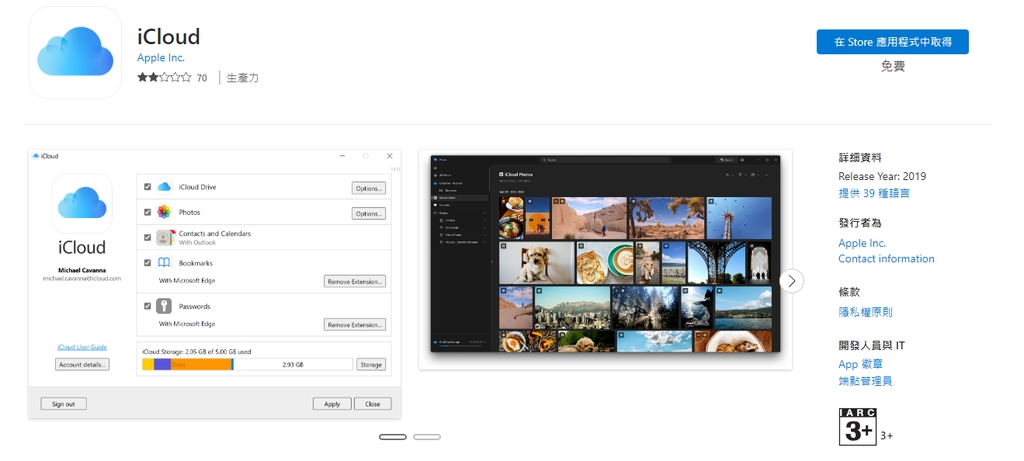The width and height of the screenshot is (1024, 461).
Task: Click the IARC 3+ age rating badge
Action: point(857,427)
